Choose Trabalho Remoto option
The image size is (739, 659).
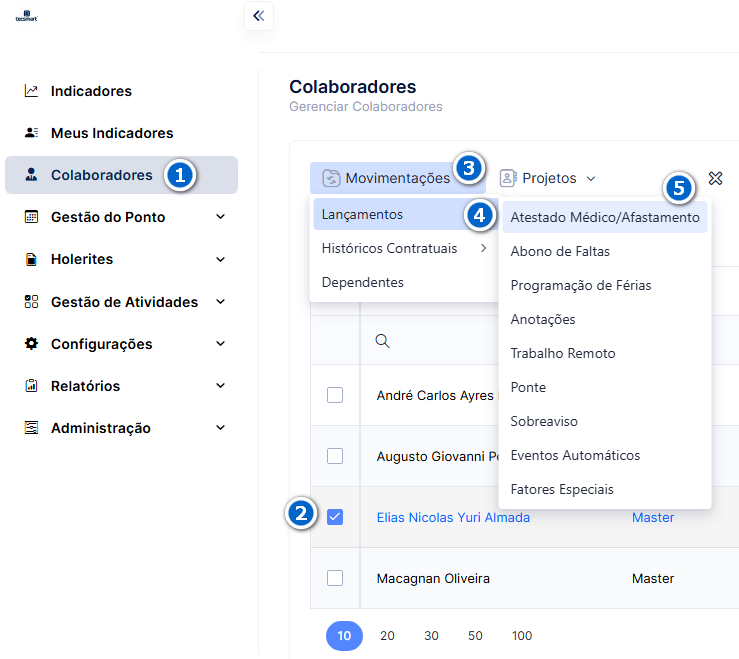605,353
